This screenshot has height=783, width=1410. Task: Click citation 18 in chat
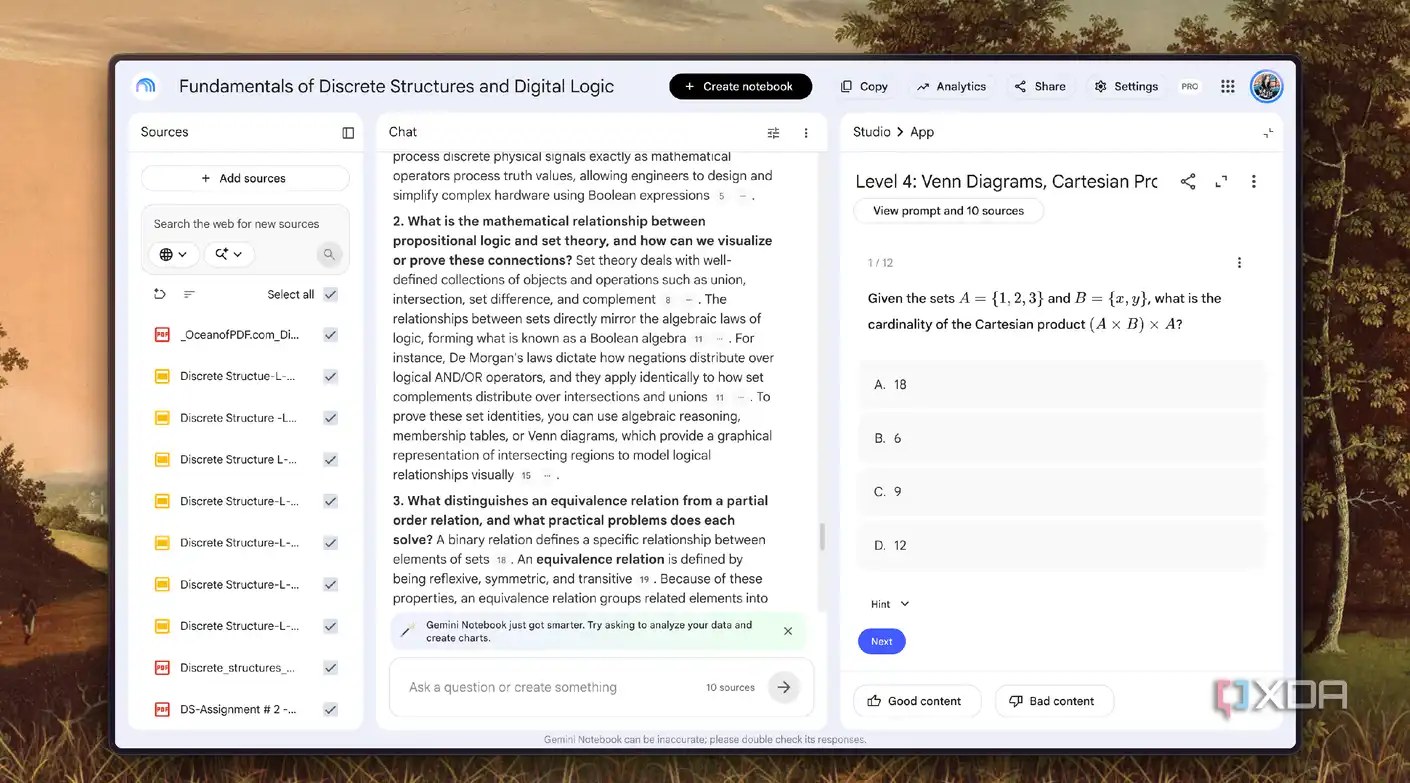pos(502,560)
